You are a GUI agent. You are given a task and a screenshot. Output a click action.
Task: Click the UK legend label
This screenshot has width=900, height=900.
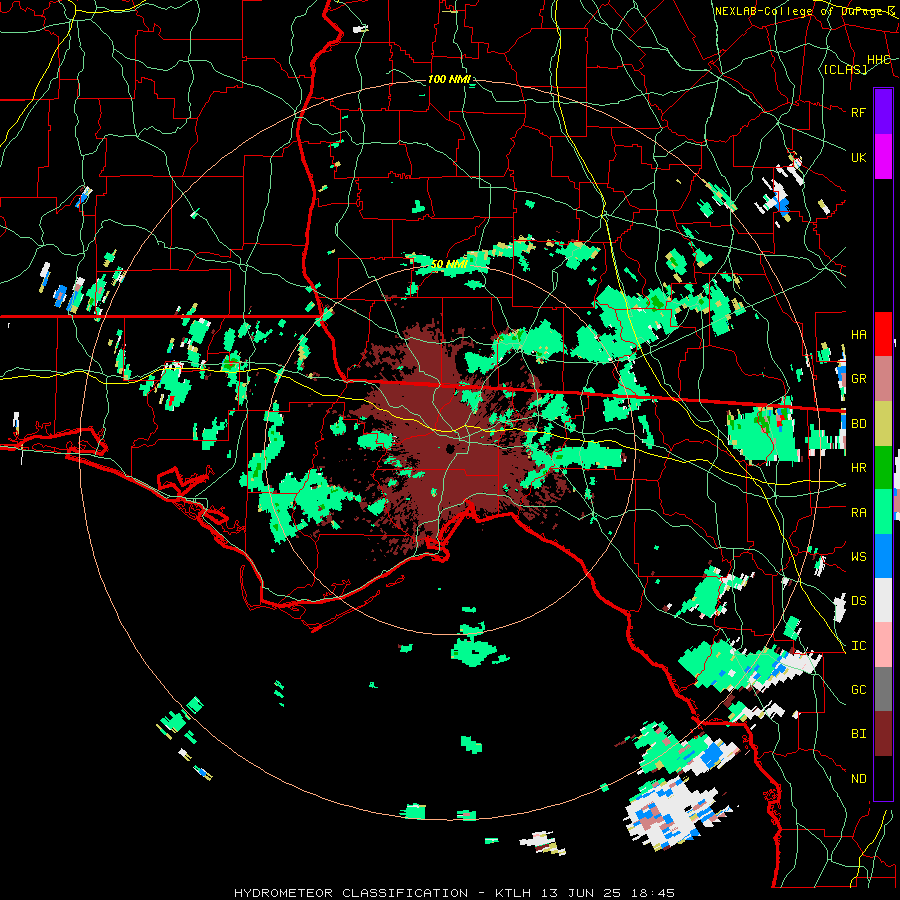pos(858,157)
